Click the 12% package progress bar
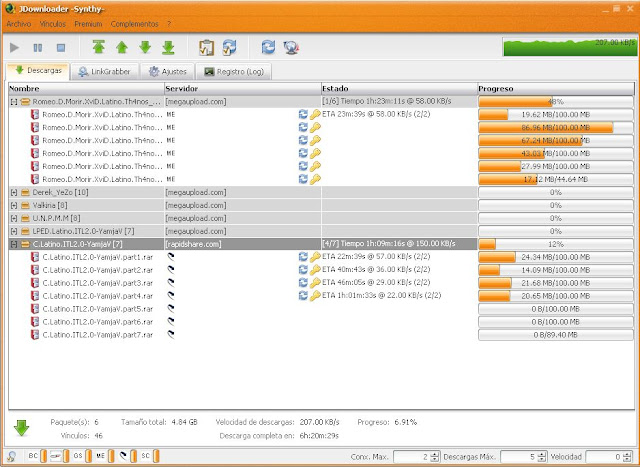Image resolution: width=640 pixels, height=467 pixels. 556,244
